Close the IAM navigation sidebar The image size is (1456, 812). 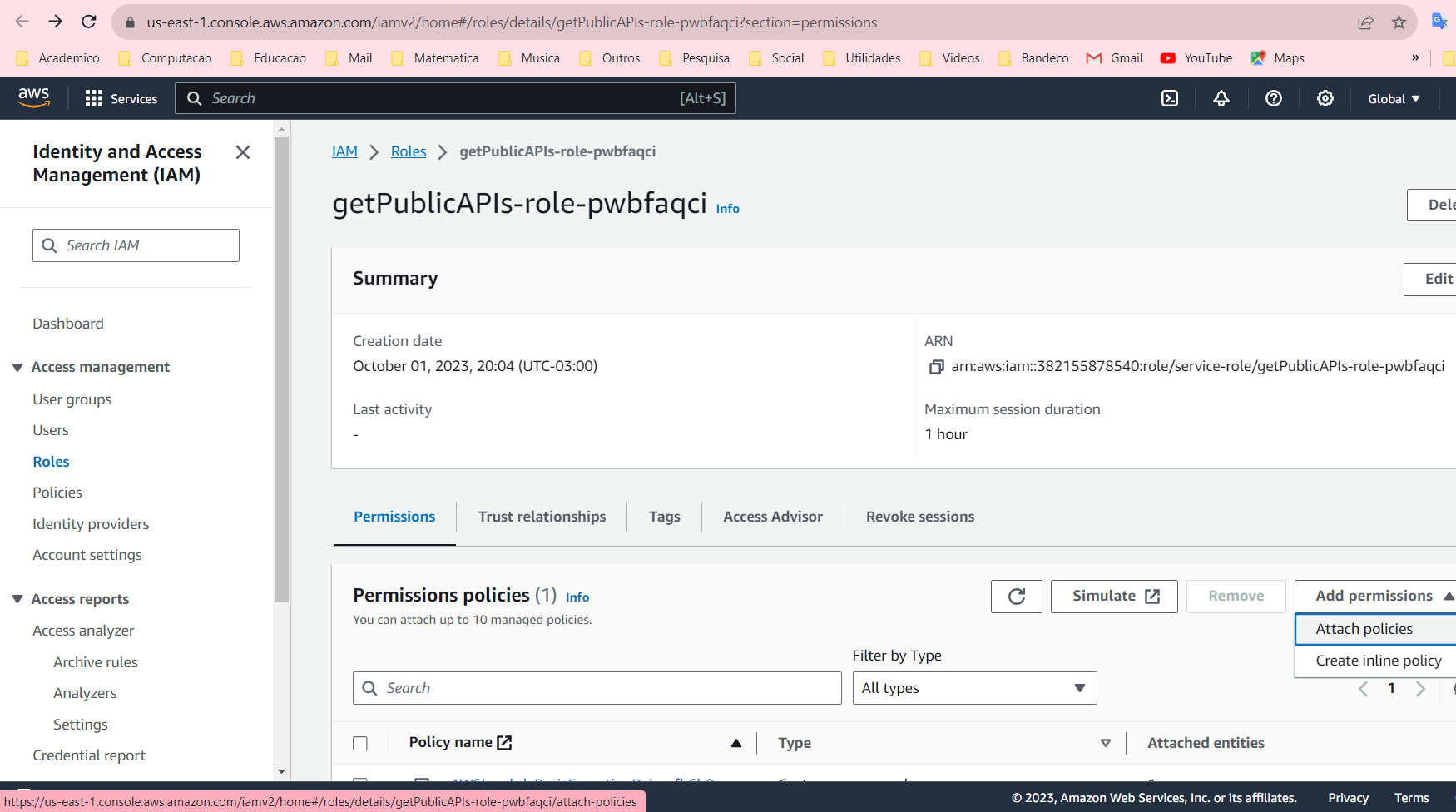(x=243, y=152)
